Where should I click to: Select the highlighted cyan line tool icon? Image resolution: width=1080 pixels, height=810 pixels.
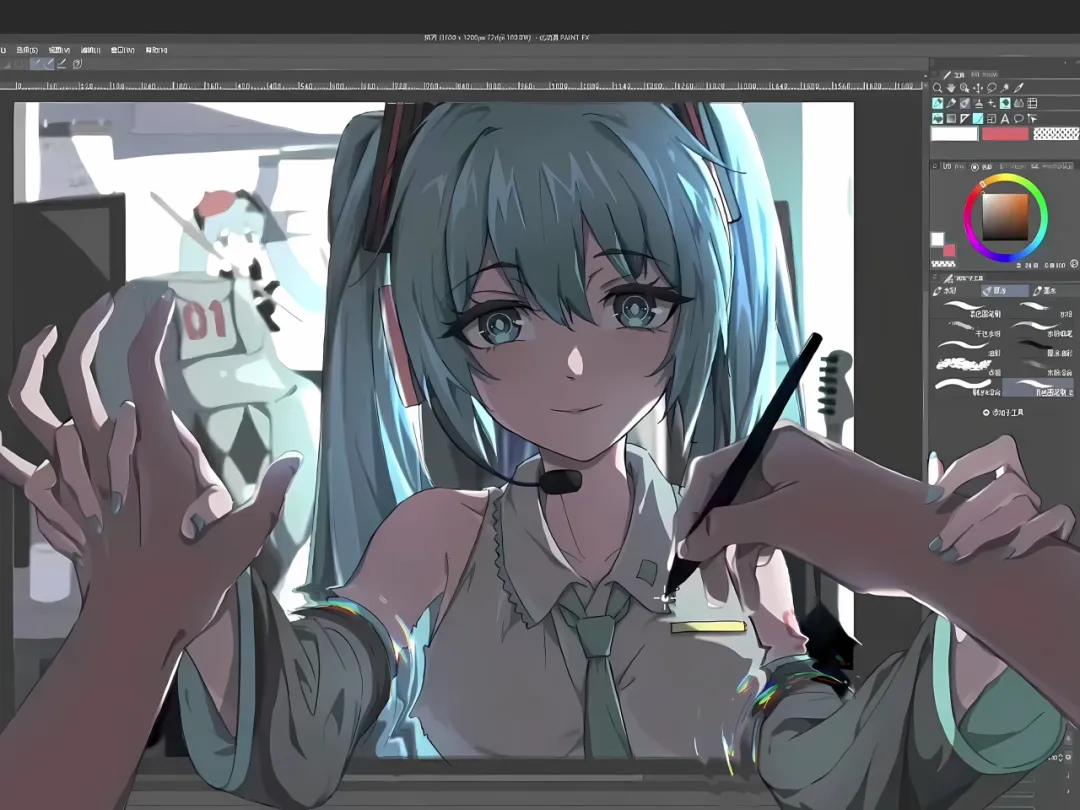978,118
